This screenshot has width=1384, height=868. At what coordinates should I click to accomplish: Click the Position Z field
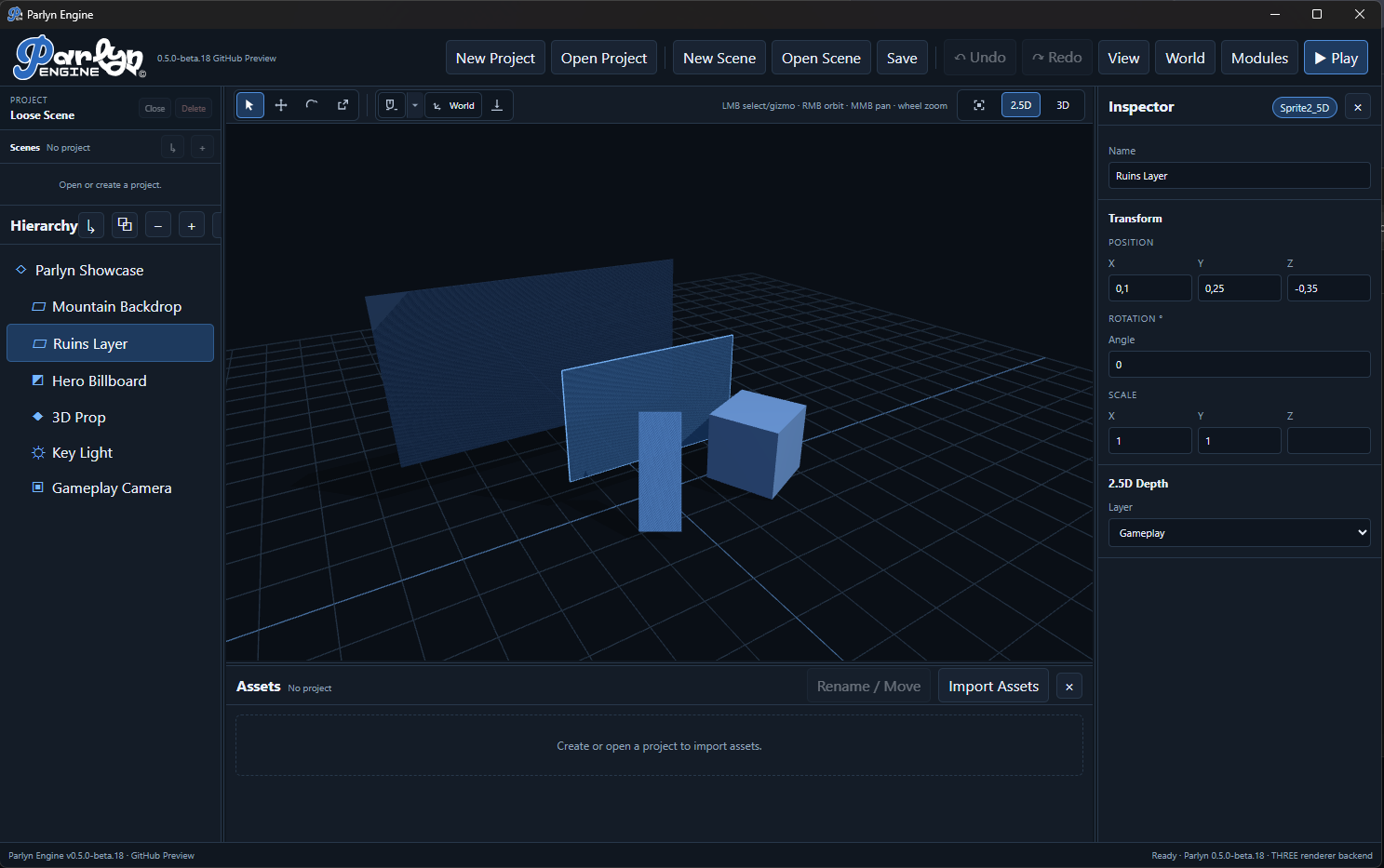(1328, 288)
